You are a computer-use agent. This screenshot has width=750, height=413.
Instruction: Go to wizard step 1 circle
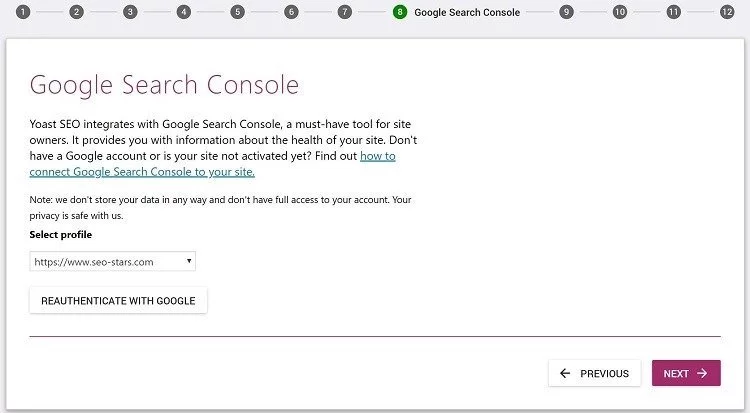point(23,12)
